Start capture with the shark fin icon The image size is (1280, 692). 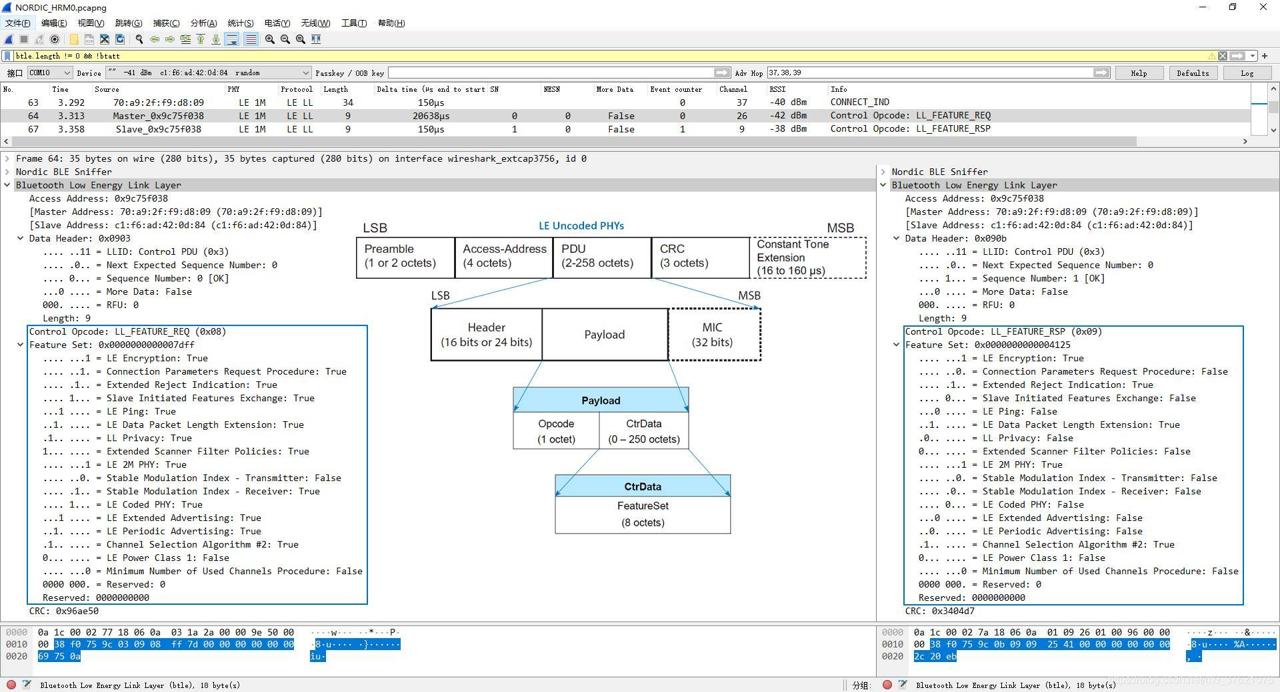(9, 39)
